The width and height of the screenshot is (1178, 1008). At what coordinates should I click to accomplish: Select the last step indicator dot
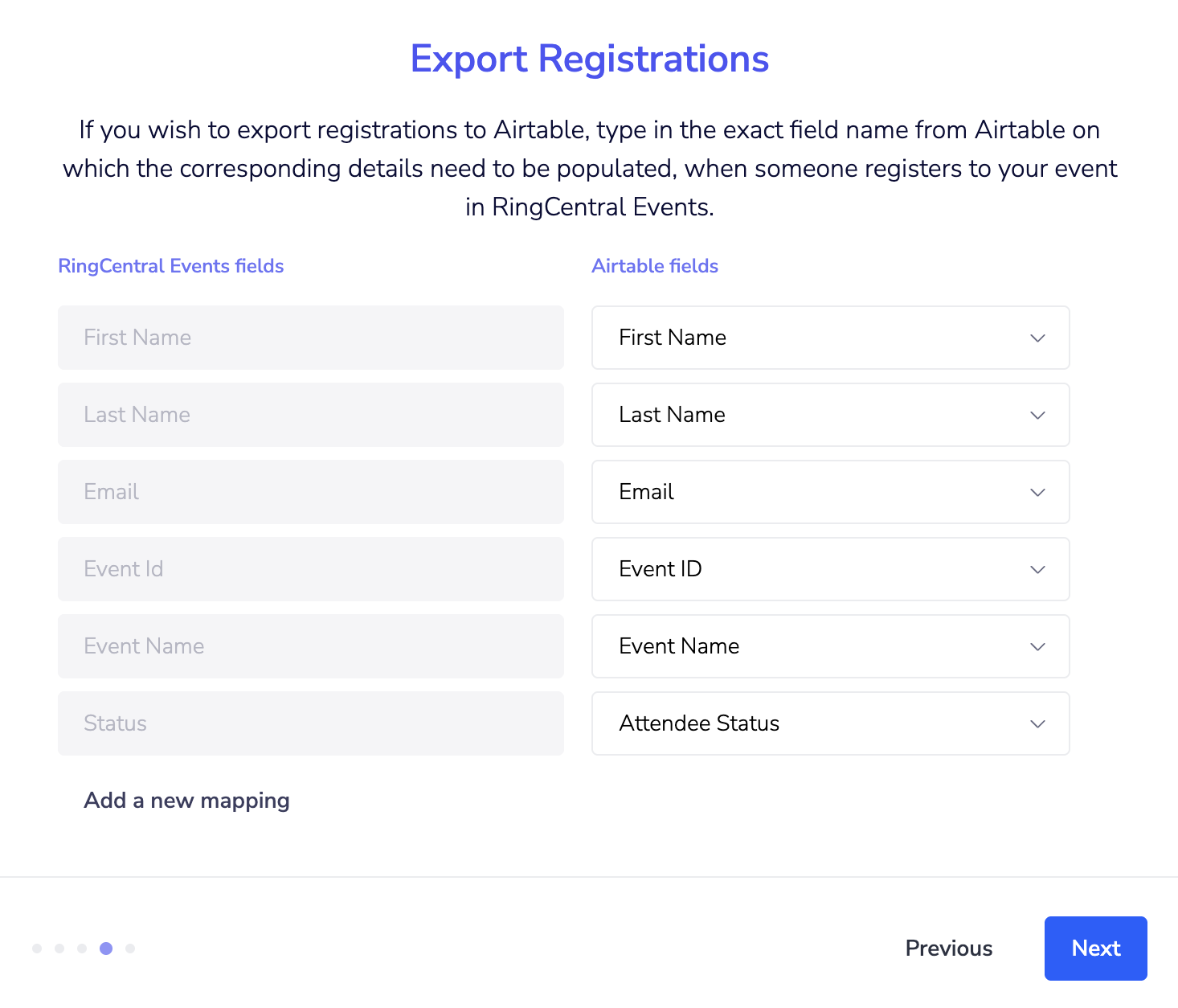130,949
